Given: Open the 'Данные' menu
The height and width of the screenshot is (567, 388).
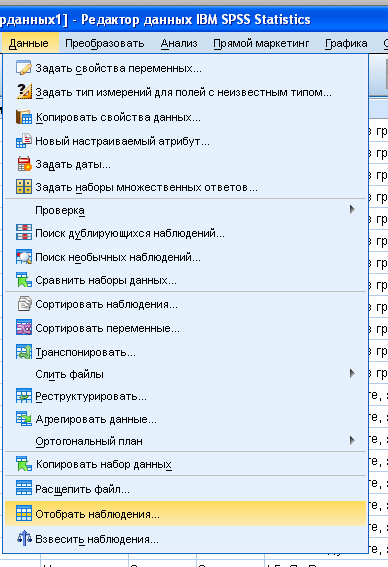Looking at the screenshot, I should (29, 43).
